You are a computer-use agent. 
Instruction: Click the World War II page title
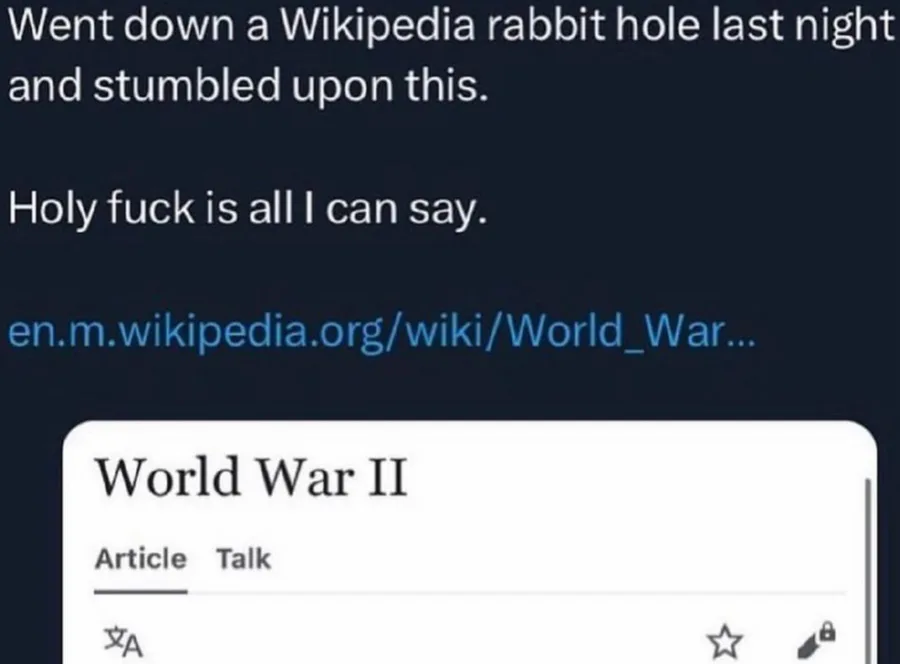click(252, 477)
